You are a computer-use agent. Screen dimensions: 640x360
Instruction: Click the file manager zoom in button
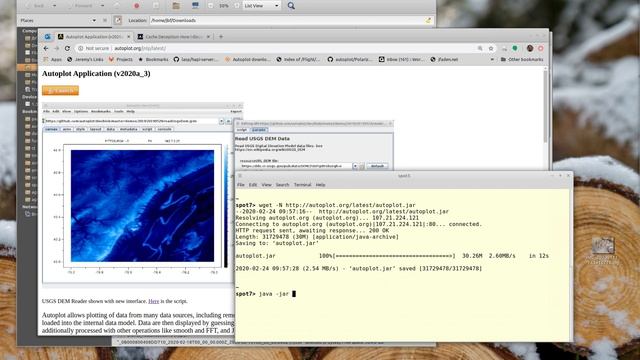point(238,6)
